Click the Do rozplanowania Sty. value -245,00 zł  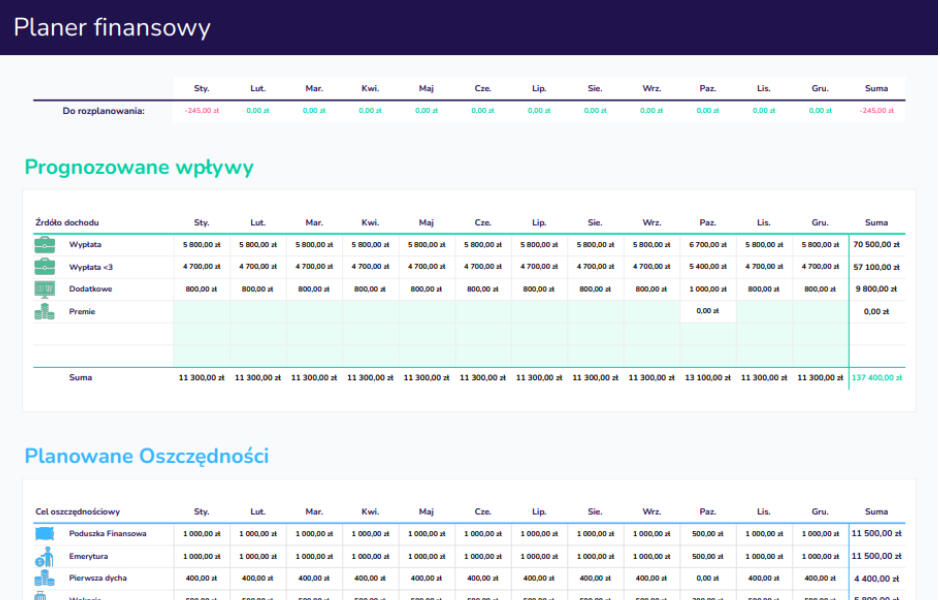point(201,111)
